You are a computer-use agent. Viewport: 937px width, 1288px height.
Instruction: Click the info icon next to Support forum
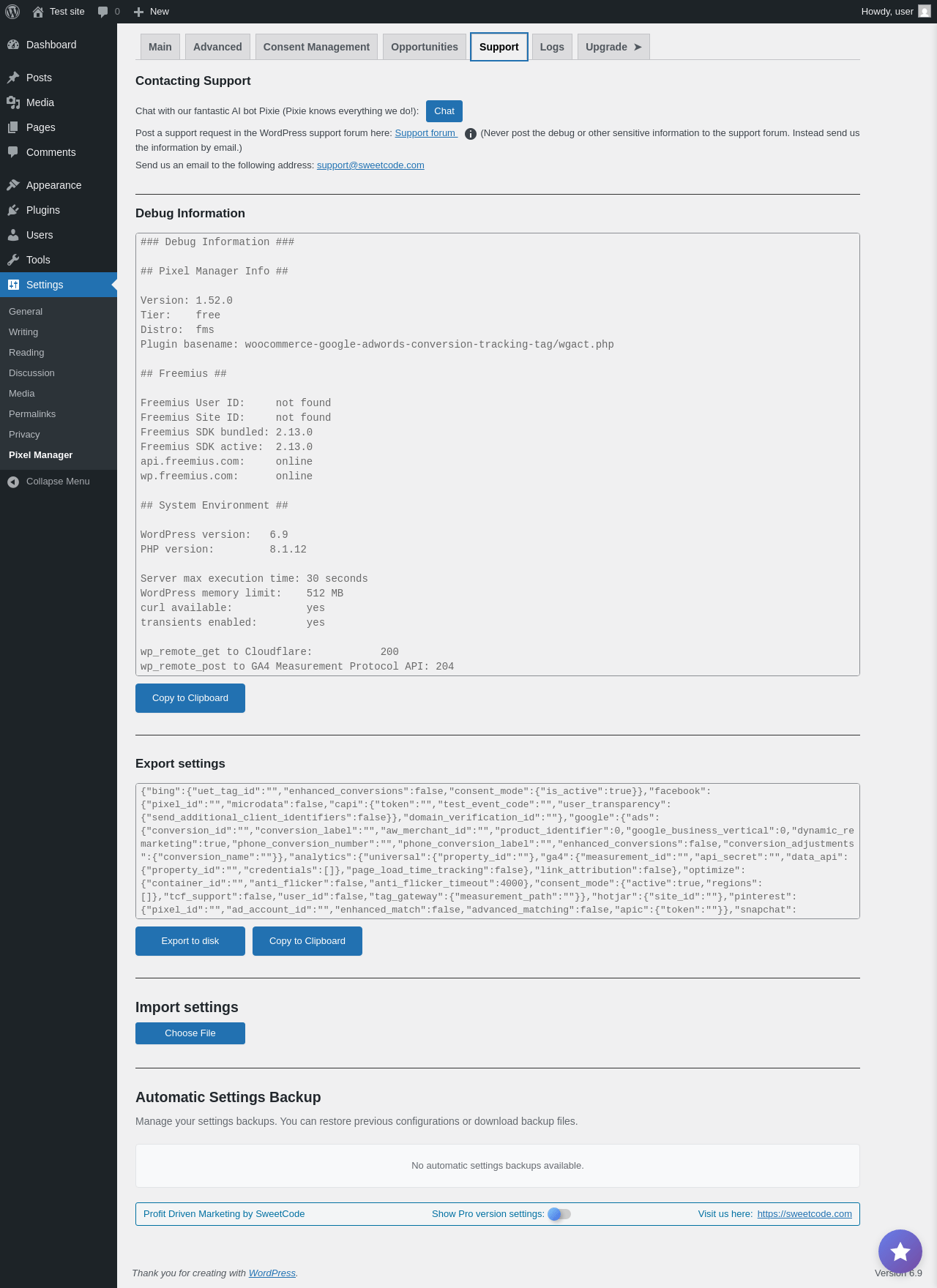pos(471,134)
